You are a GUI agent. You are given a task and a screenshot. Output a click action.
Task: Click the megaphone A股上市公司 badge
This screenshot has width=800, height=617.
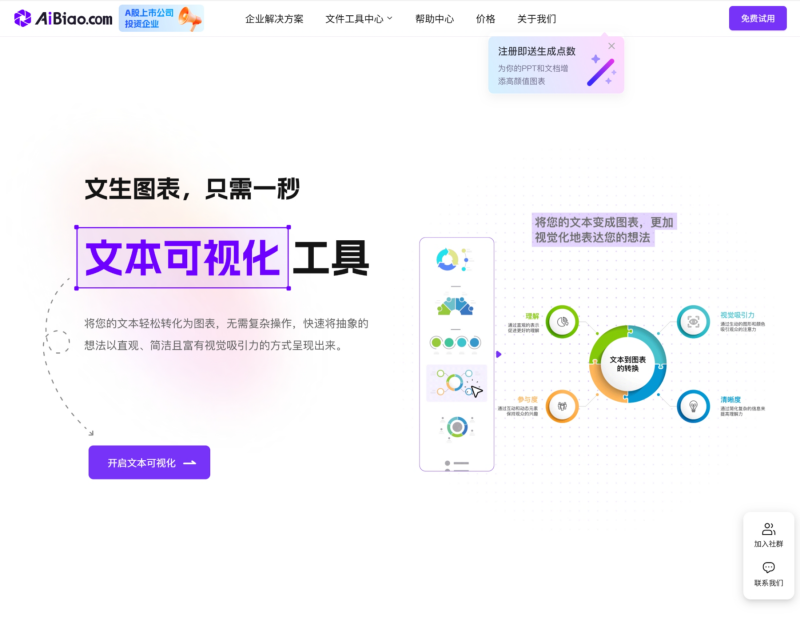point(160,18)
